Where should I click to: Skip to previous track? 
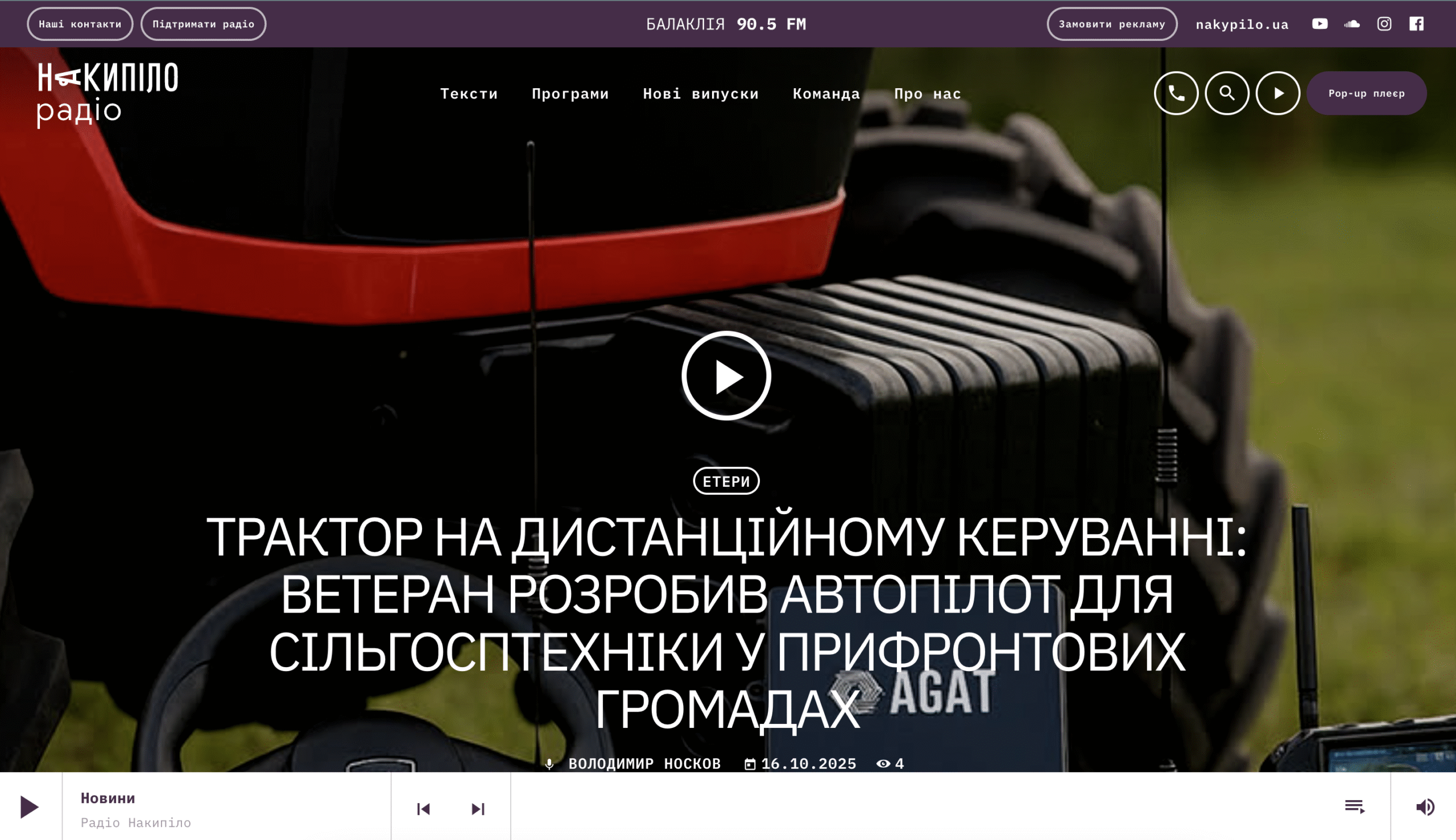(423, 809)
